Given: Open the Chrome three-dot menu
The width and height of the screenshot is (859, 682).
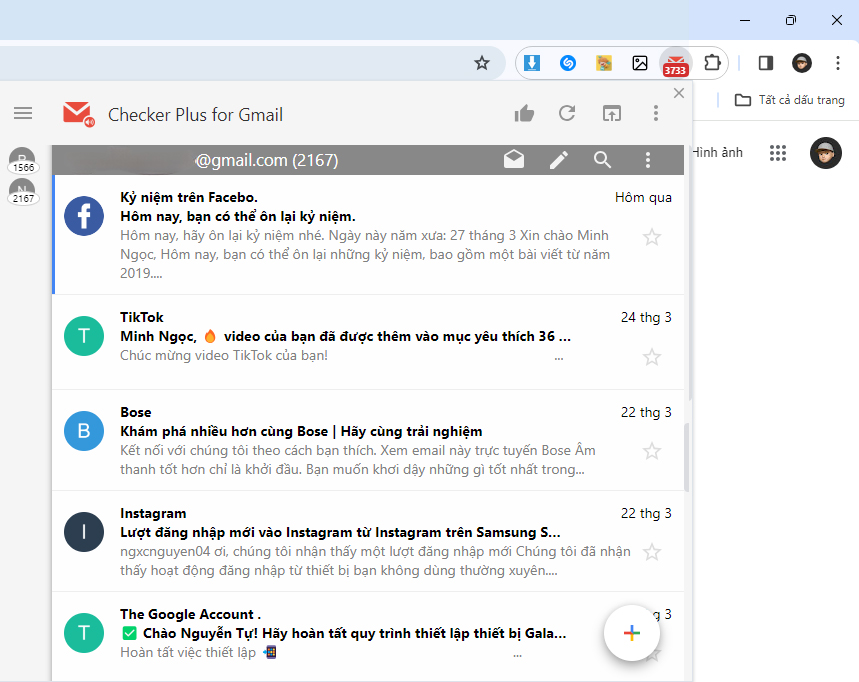Looking at the screenshot, I should pos(838,63).
